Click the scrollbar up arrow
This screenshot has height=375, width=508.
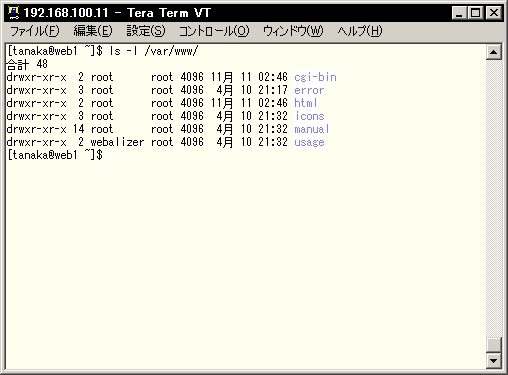494,52
